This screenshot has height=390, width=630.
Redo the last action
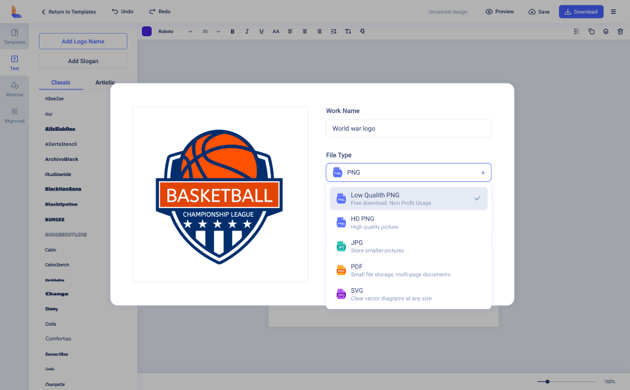(160, 12)
